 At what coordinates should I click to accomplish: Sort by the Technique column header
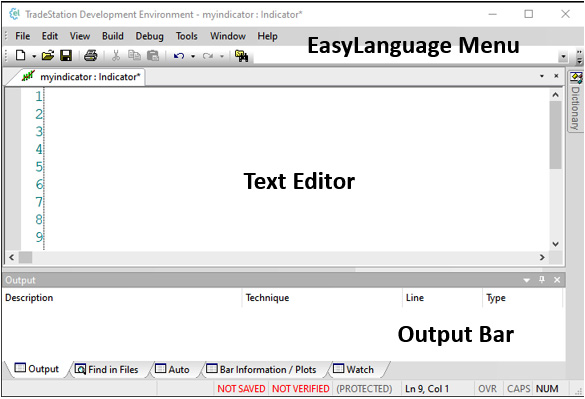tap(322, 298)
